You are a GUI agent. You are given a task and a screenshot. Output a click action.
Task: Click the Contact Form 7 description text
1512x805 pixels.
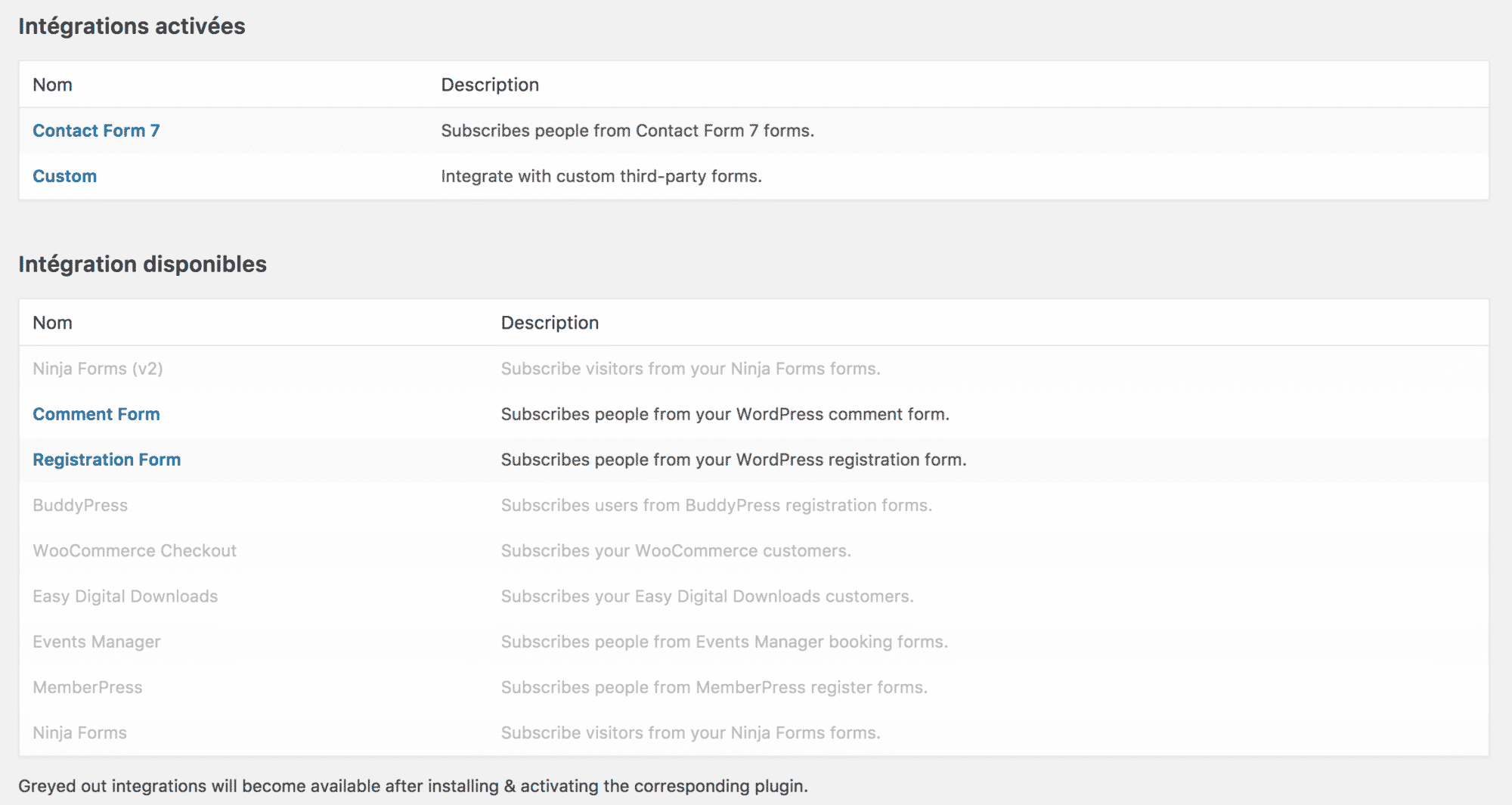pyautogui.click(x=628, y=130)
